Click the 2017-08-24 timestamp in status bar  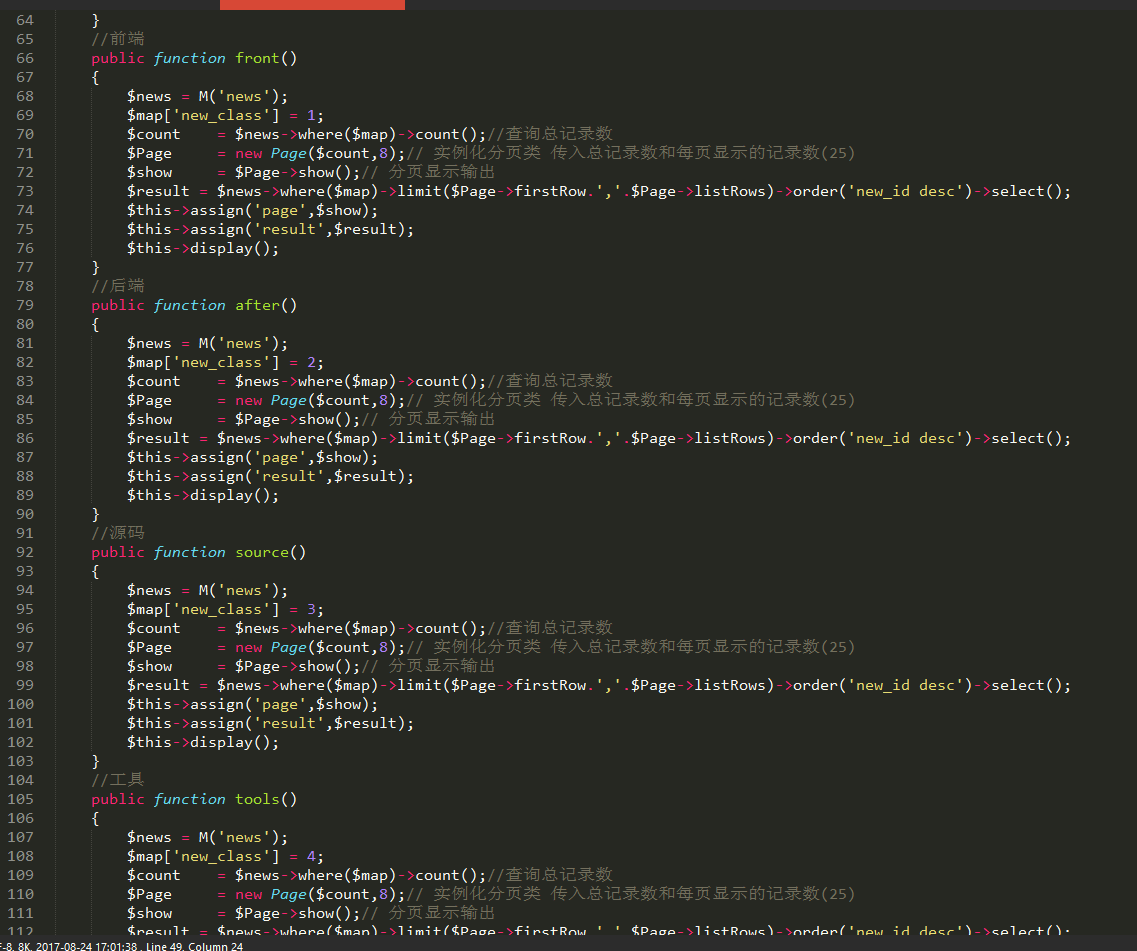(x=87, y=946)
